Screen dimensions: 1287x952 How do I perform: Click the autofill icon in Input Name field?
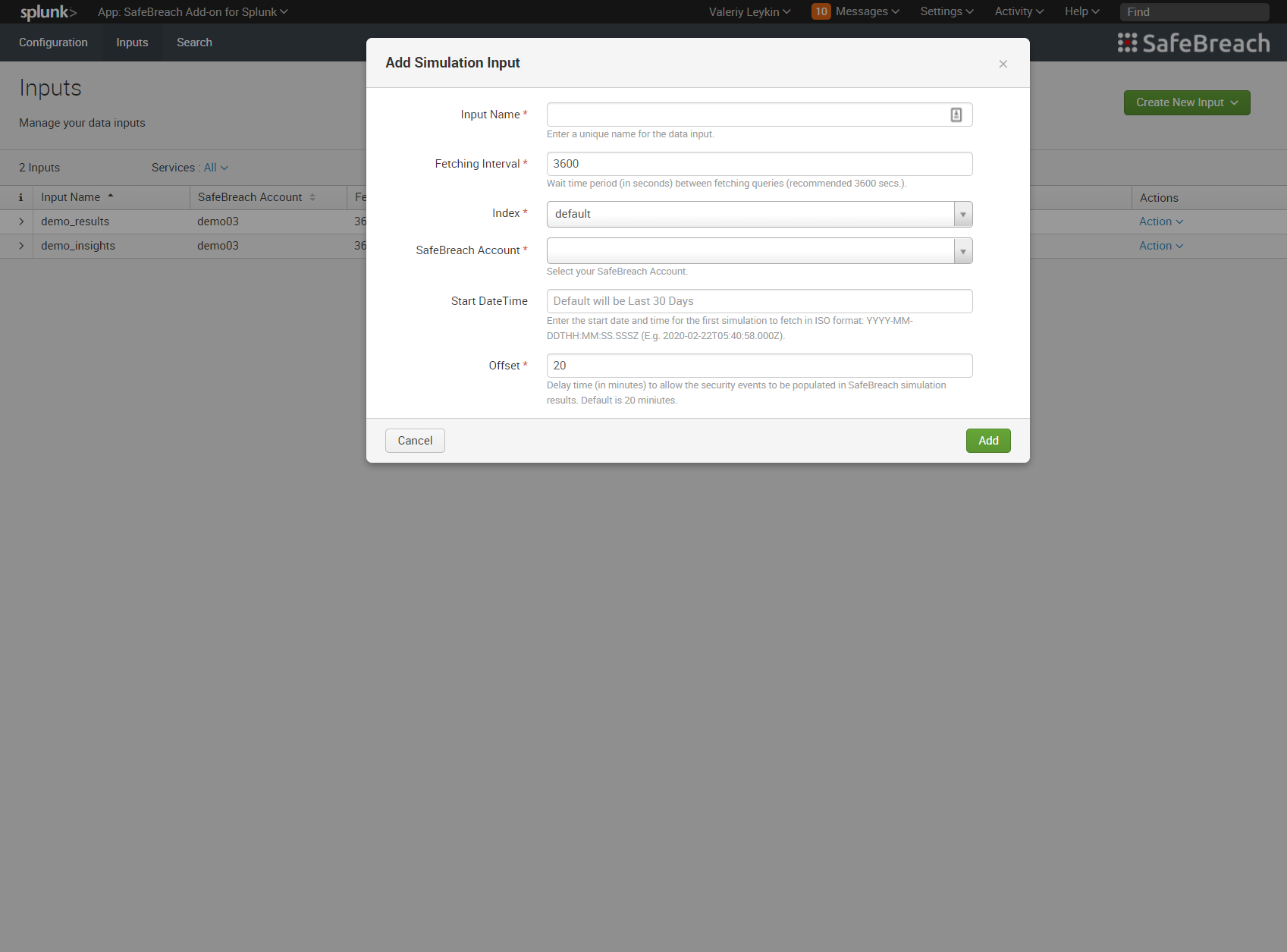pyautogui.click(x=956, y=115)
